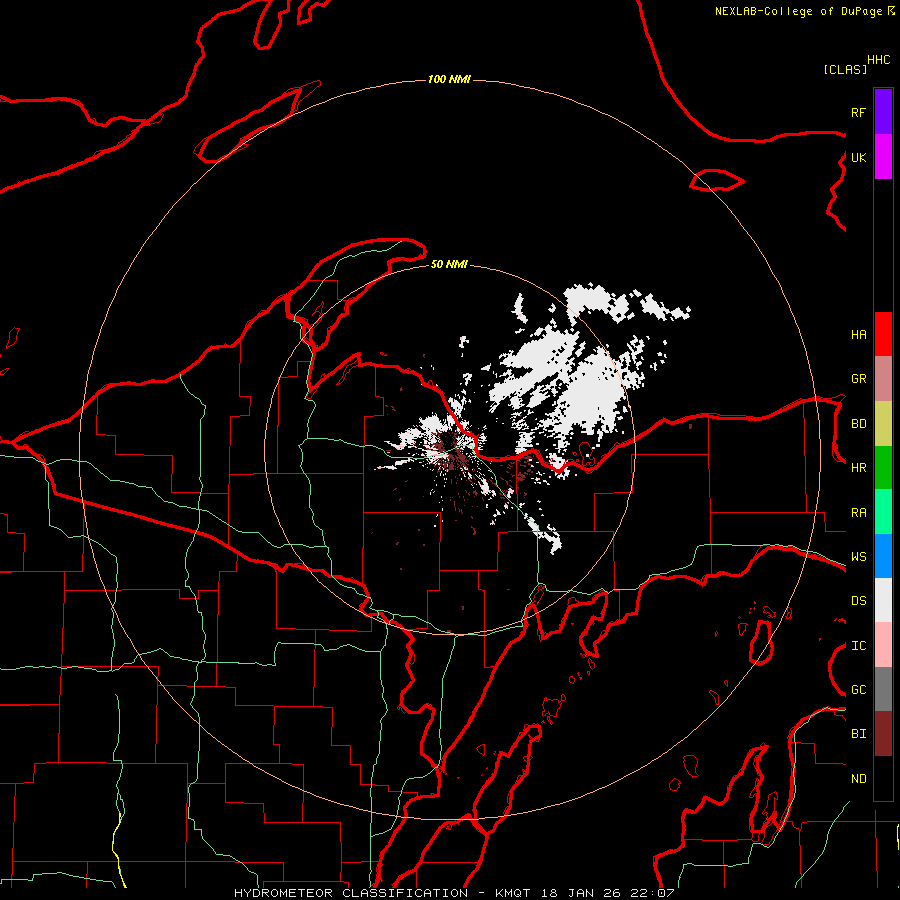
Task: Select the IC pink legend swatch
Action: point(883,645)
